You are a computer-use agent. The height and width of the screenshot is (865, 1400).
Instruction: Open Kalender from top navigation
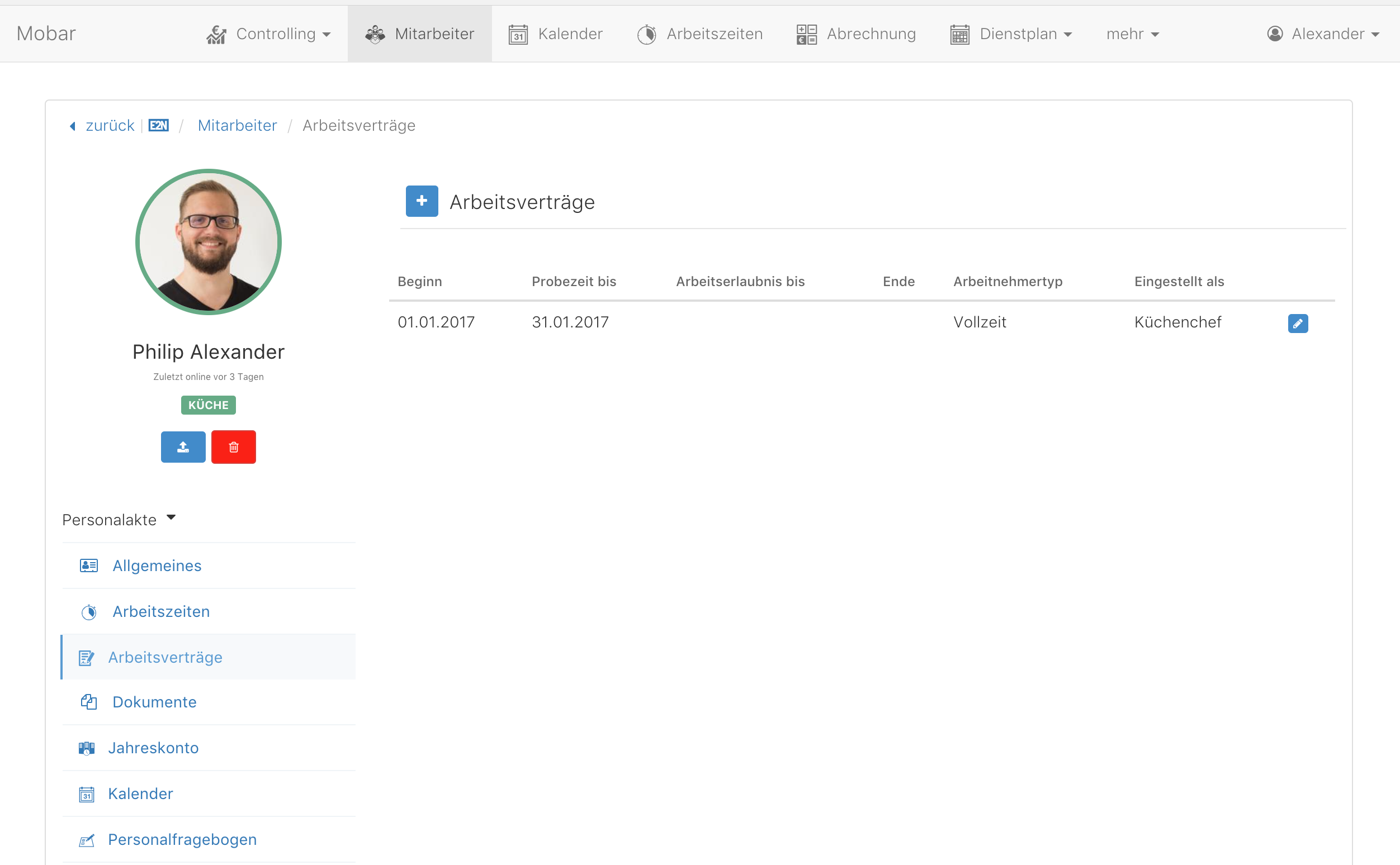[x=555, y=34]
